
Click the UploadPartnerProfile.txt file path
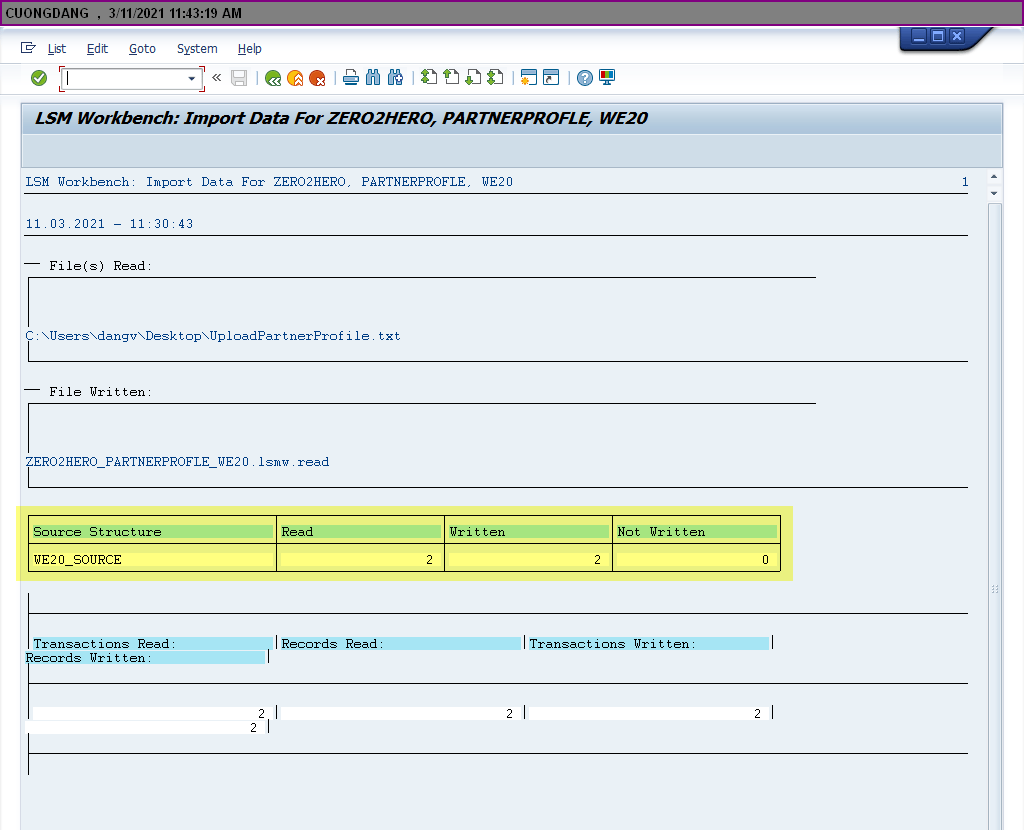point(213,336)
